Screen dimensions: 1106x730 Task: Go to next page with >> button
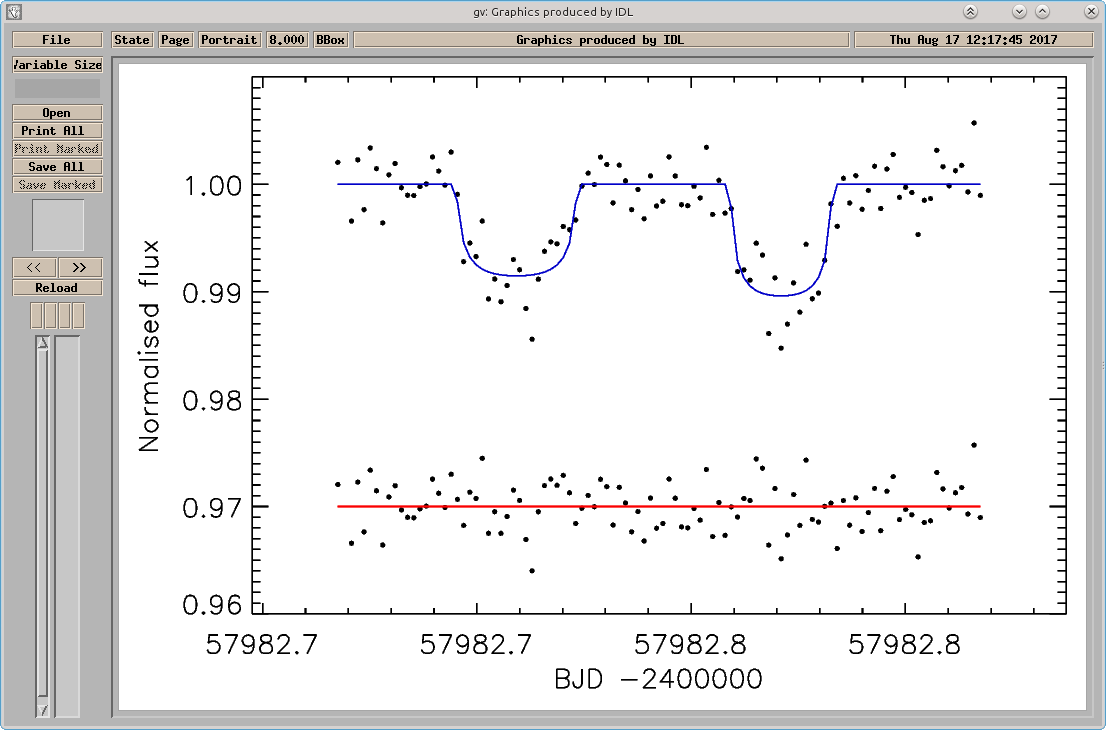coord(80,267)
